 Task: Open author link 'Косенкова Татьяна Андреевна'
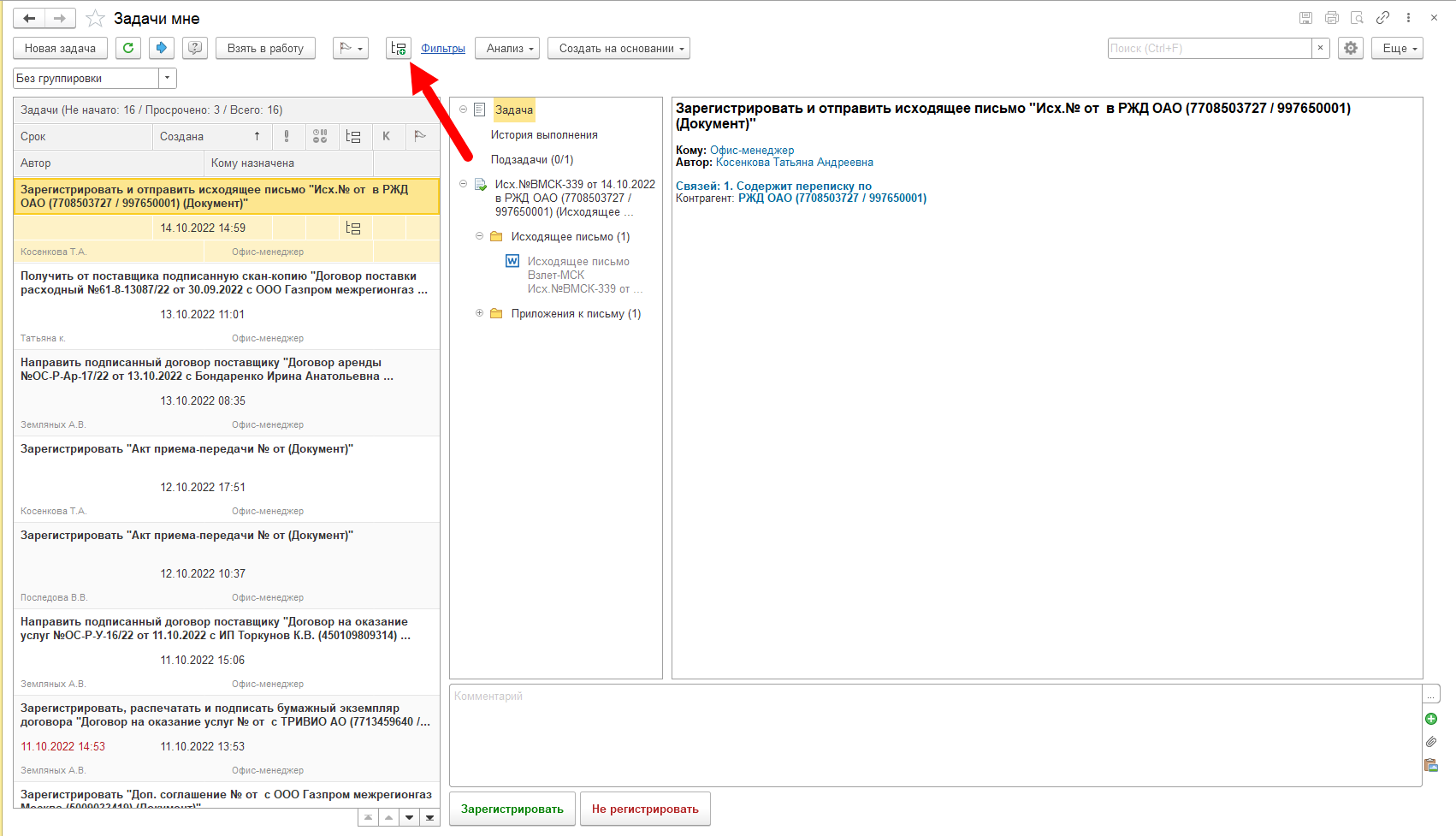795,162
